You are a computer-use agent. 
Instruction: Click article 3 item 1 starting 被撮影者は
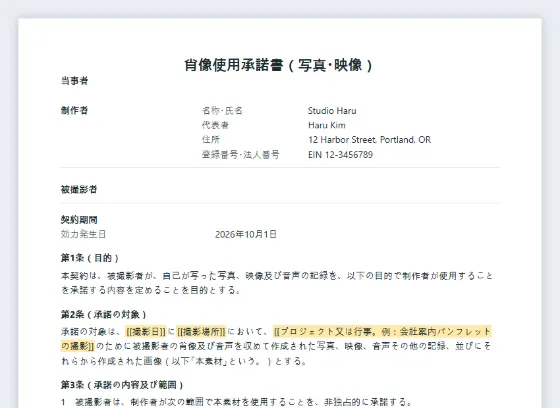tap(236, 402)
